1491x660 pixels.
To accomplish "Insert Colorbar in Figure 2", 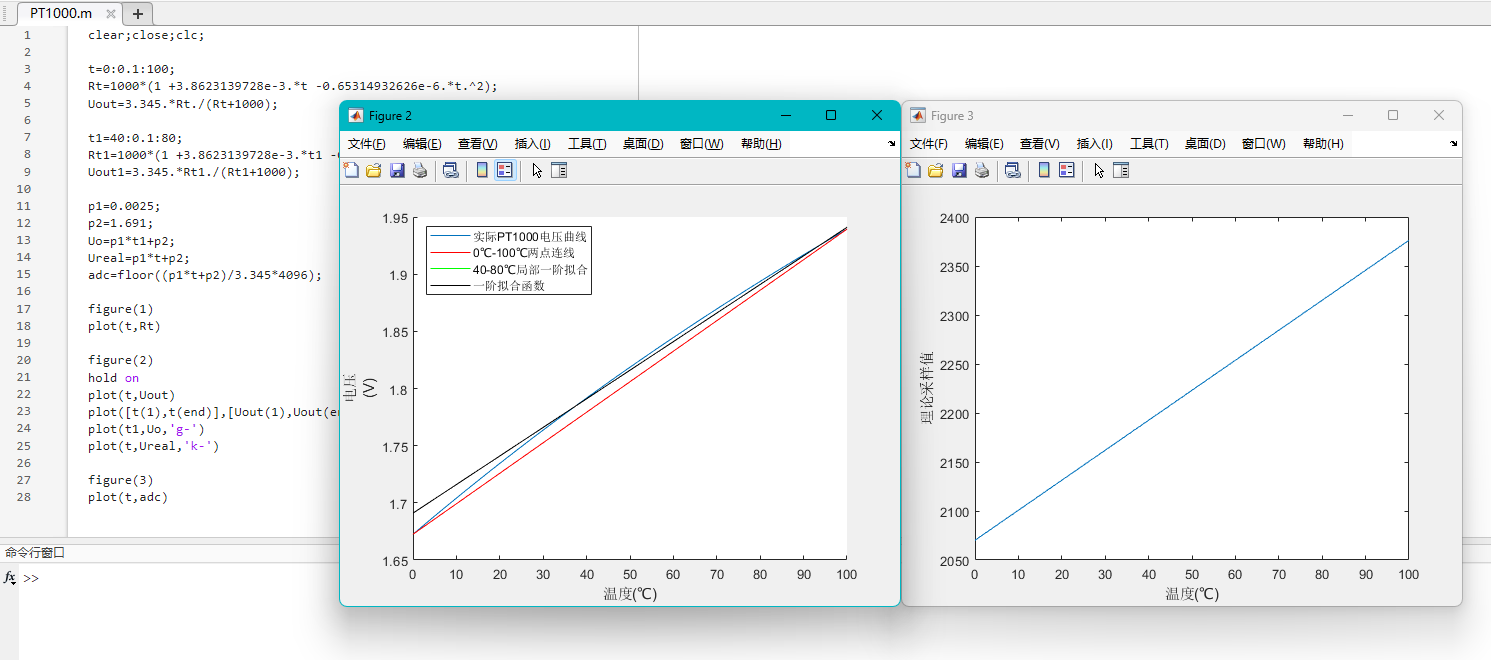I will (482, 170).
